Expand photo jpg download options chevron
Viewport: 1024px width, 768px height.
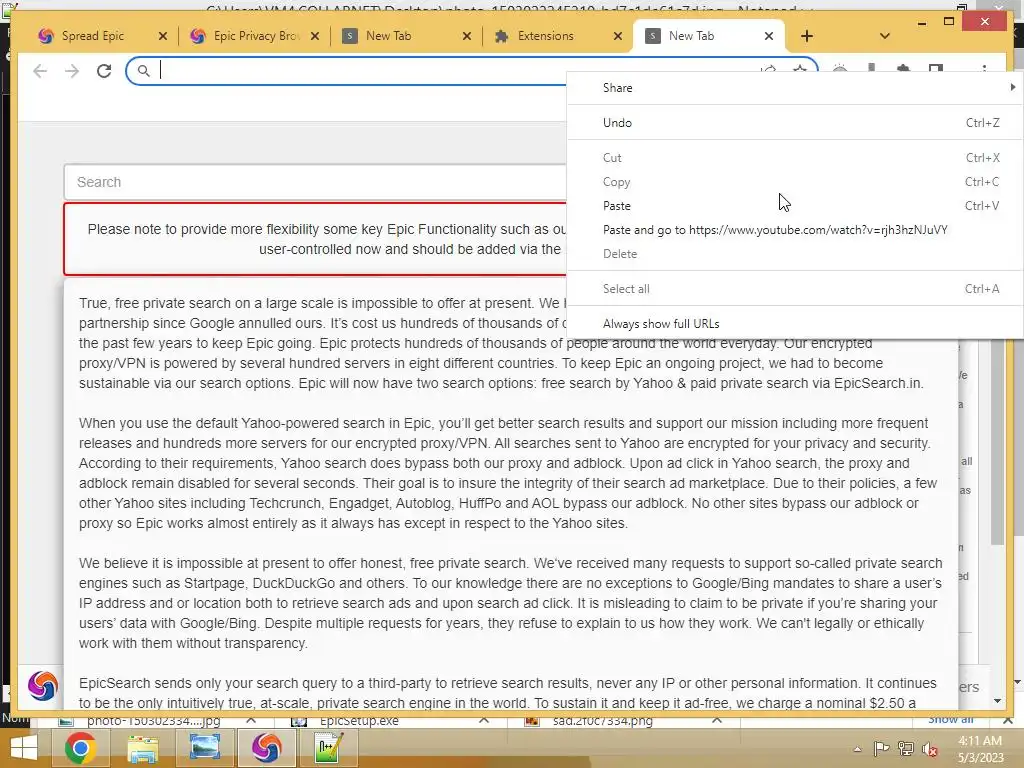251,720
